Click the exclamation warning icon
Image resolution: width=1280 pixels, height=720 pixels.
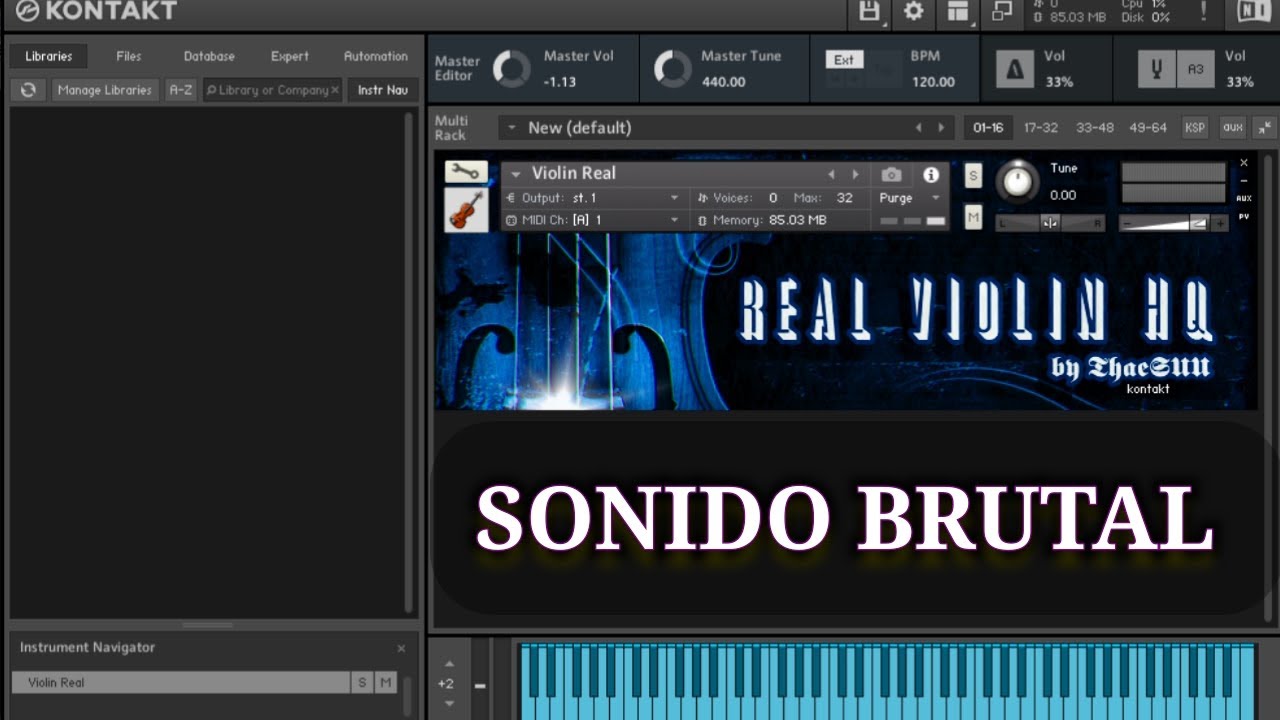(x=1203, y=11)
